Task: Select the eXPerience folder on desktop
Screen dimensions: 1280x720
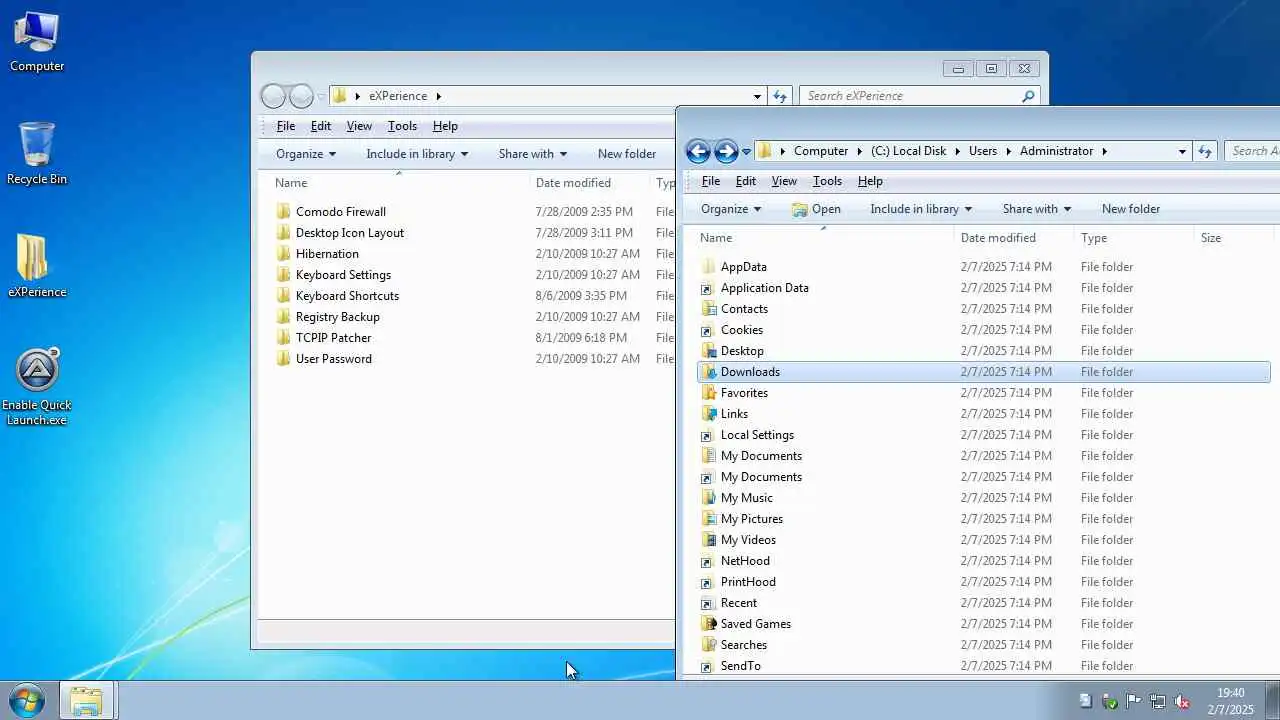Action: point(37,266)
